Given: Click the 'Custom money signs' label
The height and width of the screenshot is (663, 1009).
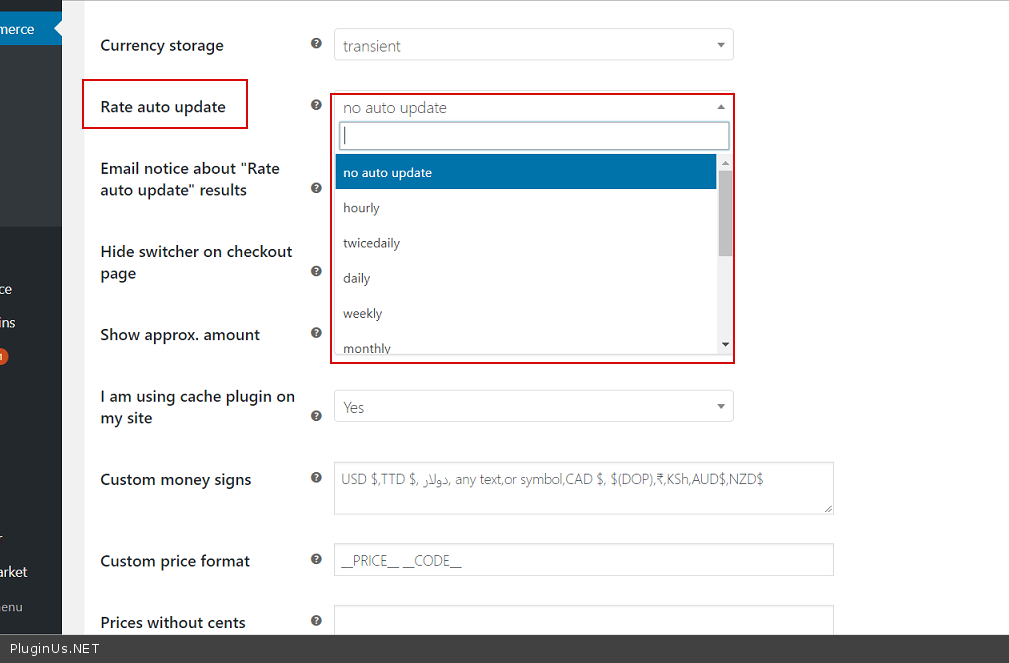Looking at the screenshot, I should (176, 480).
